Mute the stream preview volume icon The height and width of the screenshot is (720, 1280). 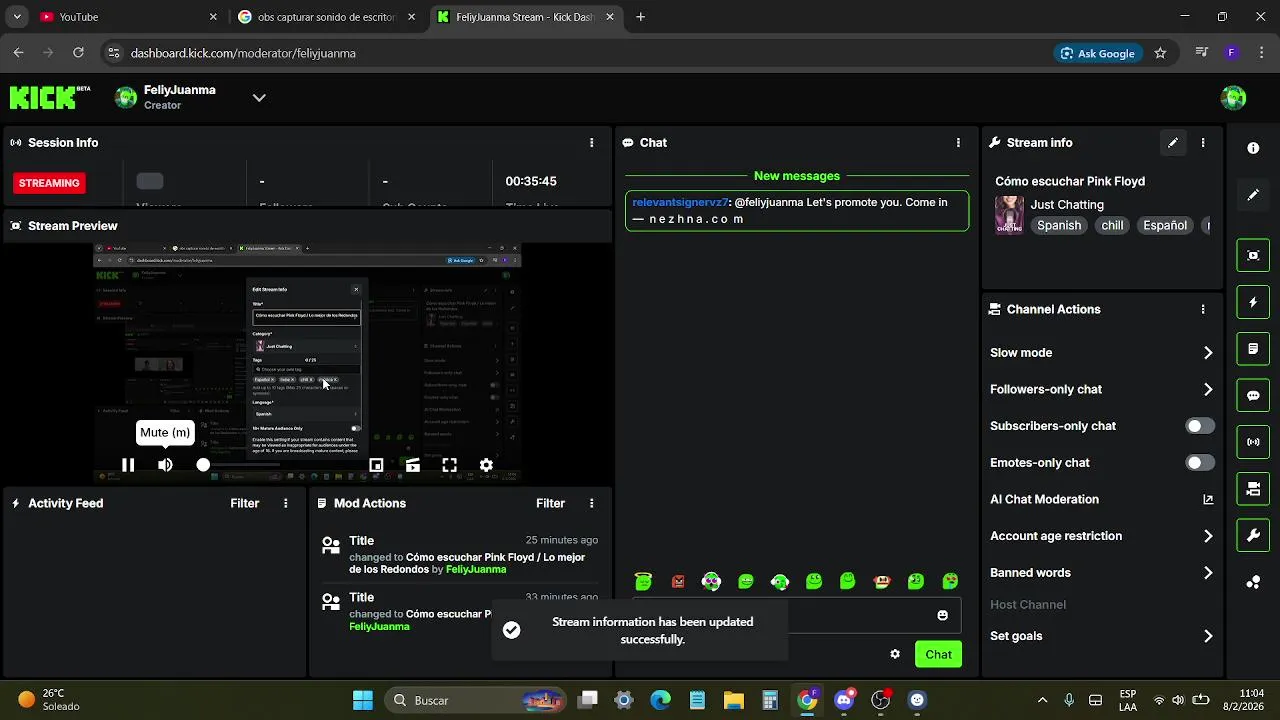tap(165, 465)
